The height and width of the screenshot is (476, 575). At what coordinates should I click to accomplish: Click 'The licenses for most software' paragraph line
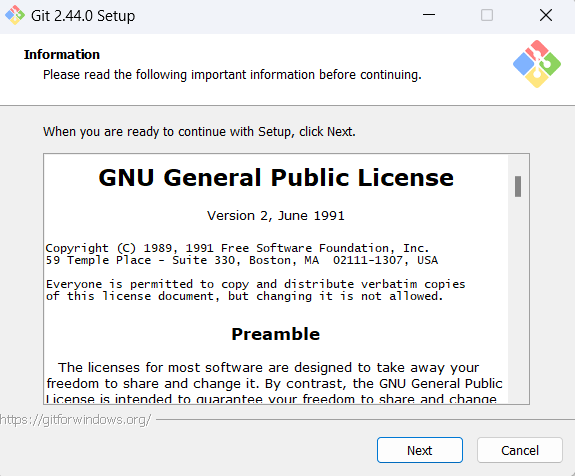pyautogui.click(x=268, y=367)
